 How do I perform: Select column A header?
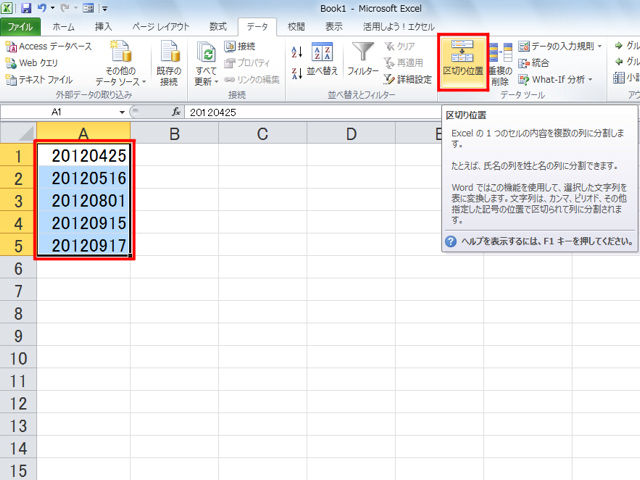[x=84, y=133]
